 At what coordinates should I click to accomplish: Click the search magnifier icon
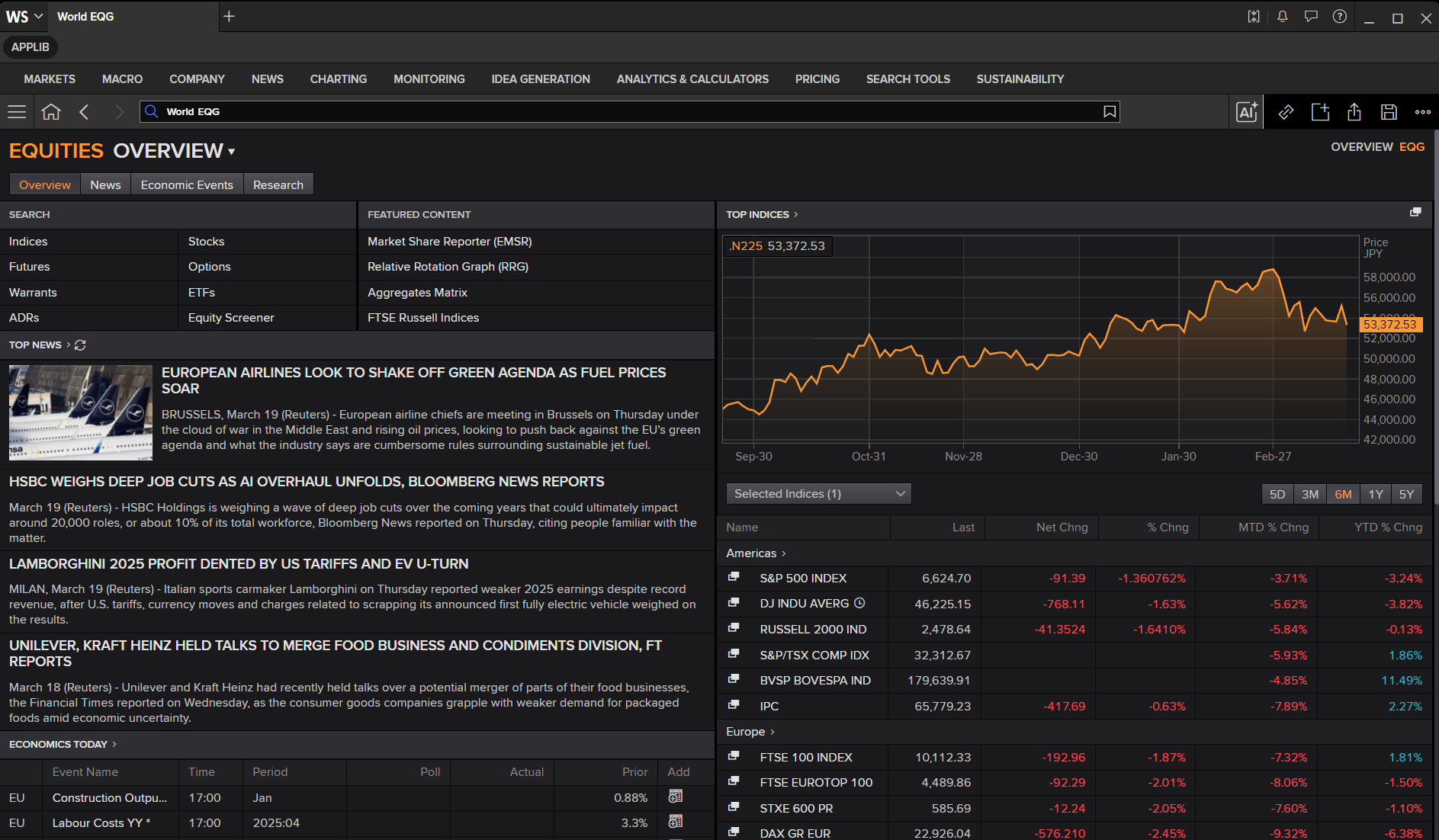152,112
